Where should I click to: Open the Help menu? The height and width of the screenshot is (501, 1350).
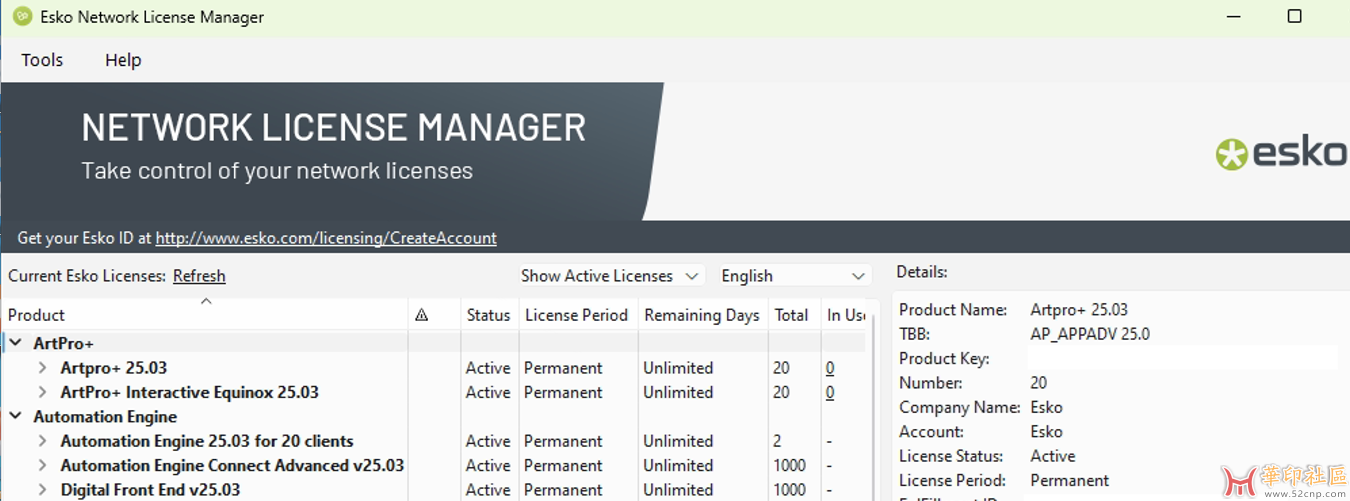click(x=123, y=60)
